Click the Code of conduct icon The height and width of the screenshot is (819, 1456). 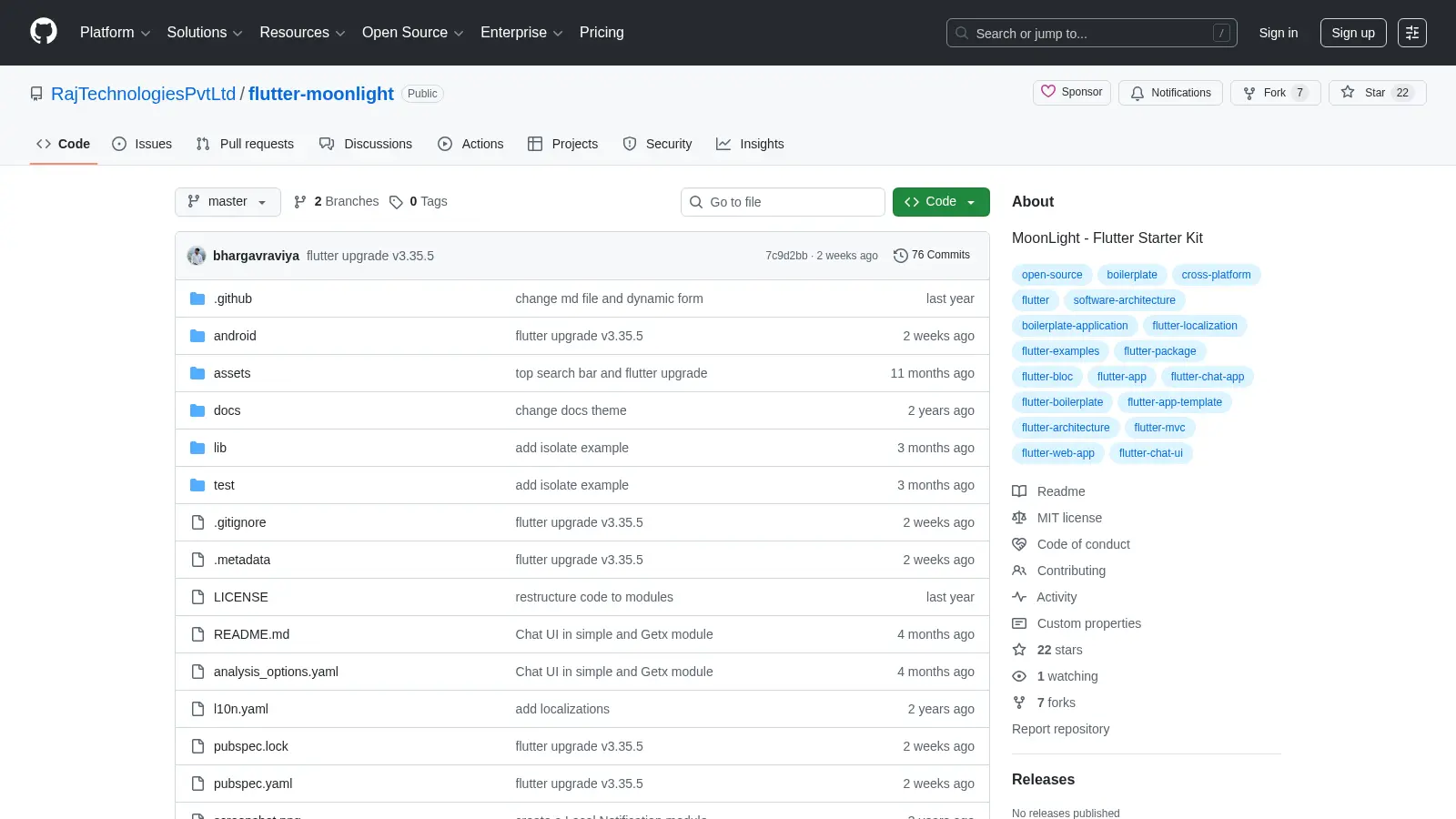1019,544
